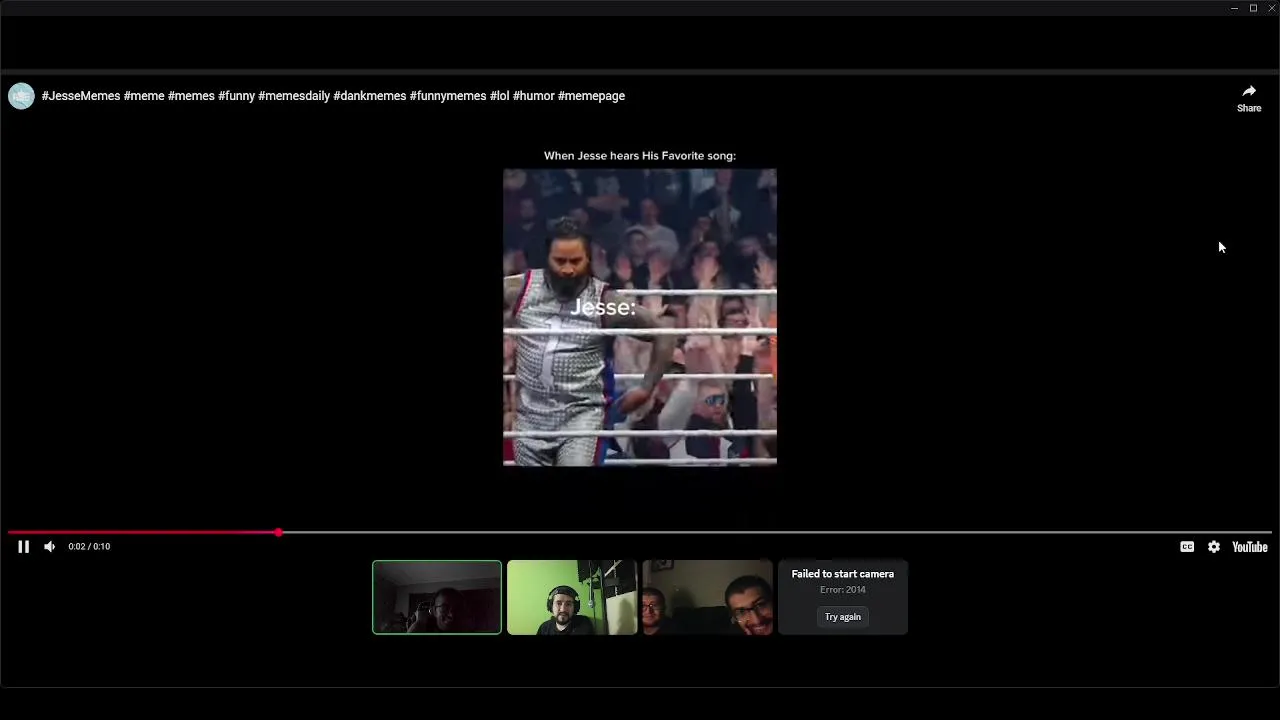Open the video settings gear
Screen dimensions: 1280x720
tap(1214, 547)
